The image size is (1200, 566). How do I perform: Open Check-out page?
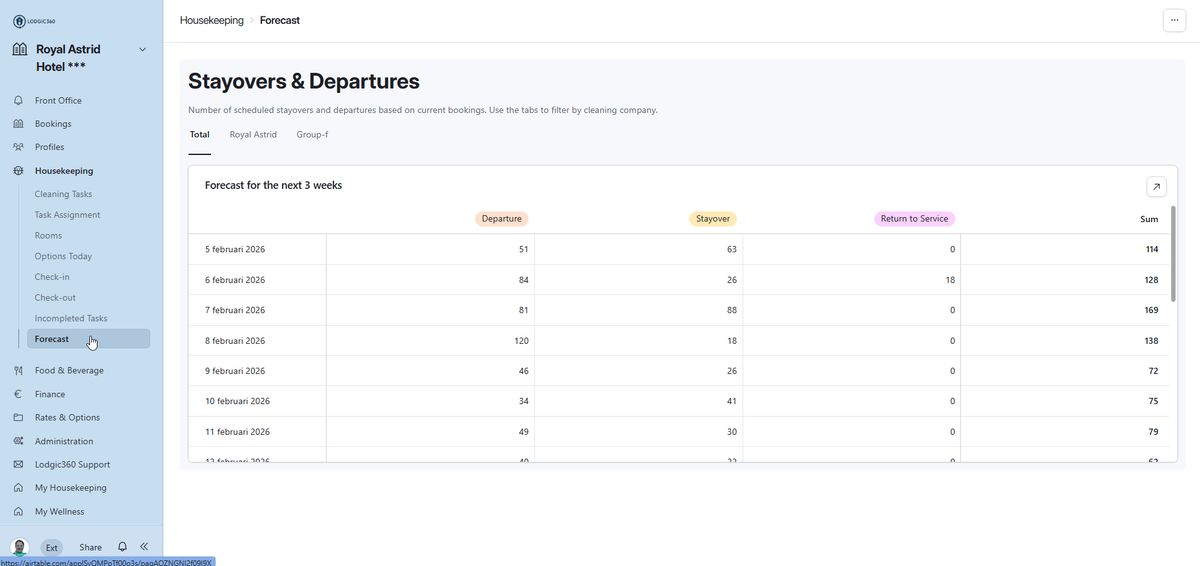point(55,298)
